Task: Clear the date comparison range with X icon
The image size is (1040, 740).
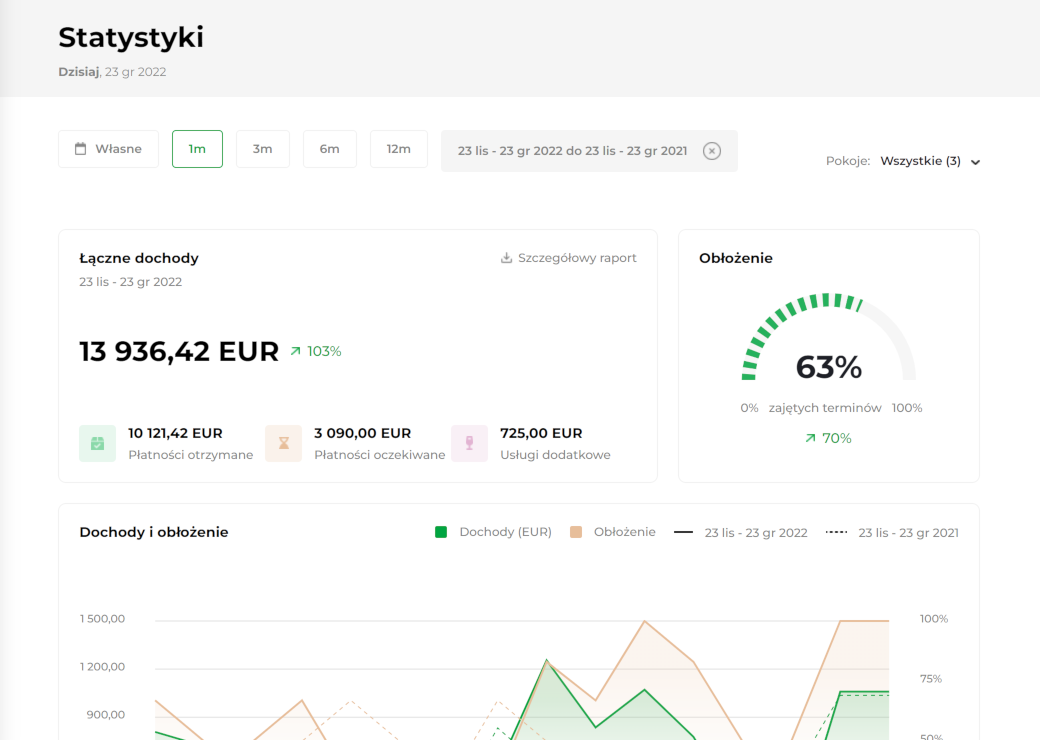Action: pos(712,151)
